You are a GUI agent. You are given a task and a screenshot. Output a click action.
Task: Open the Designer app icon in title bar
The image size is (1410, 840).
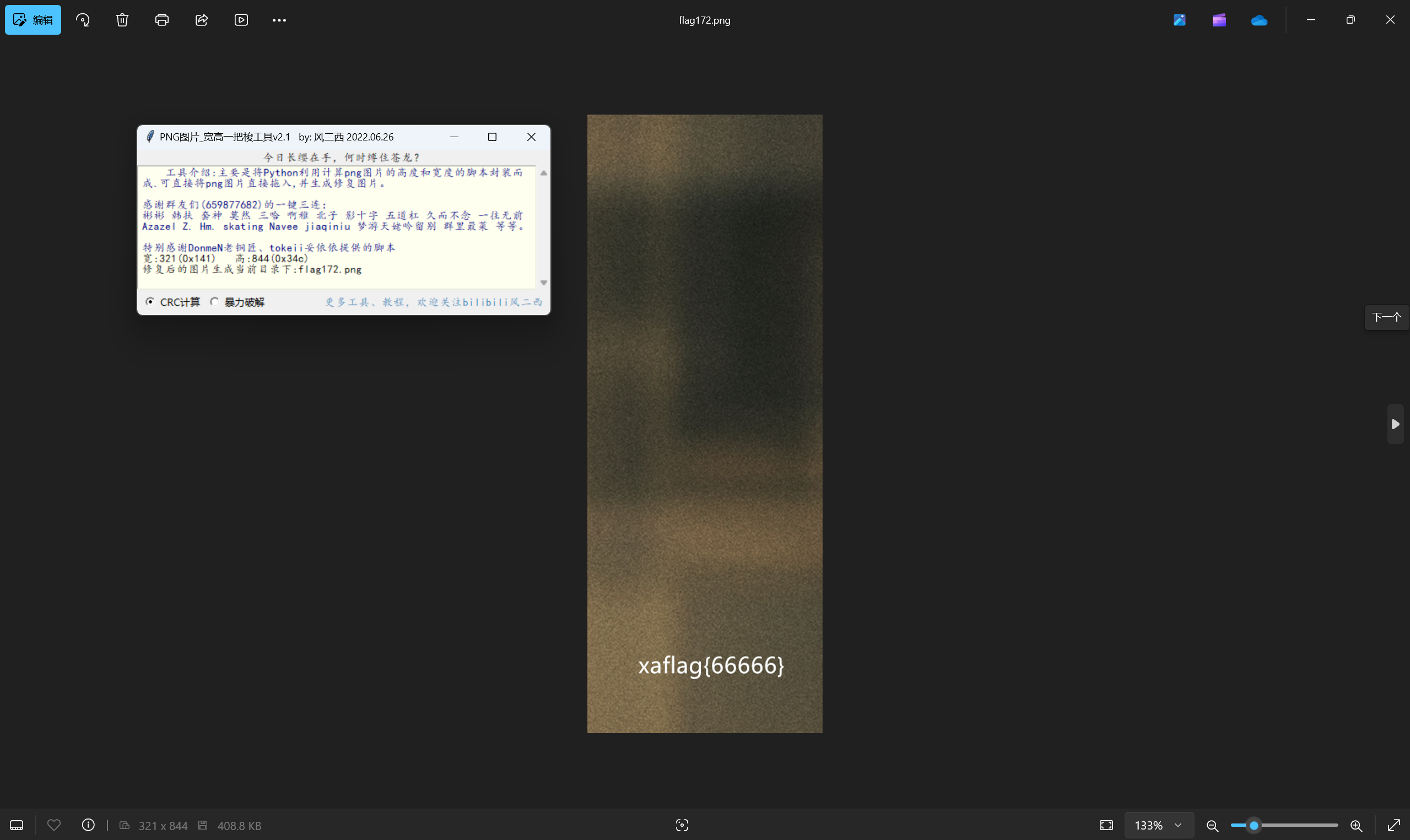tap(1180, 20)
